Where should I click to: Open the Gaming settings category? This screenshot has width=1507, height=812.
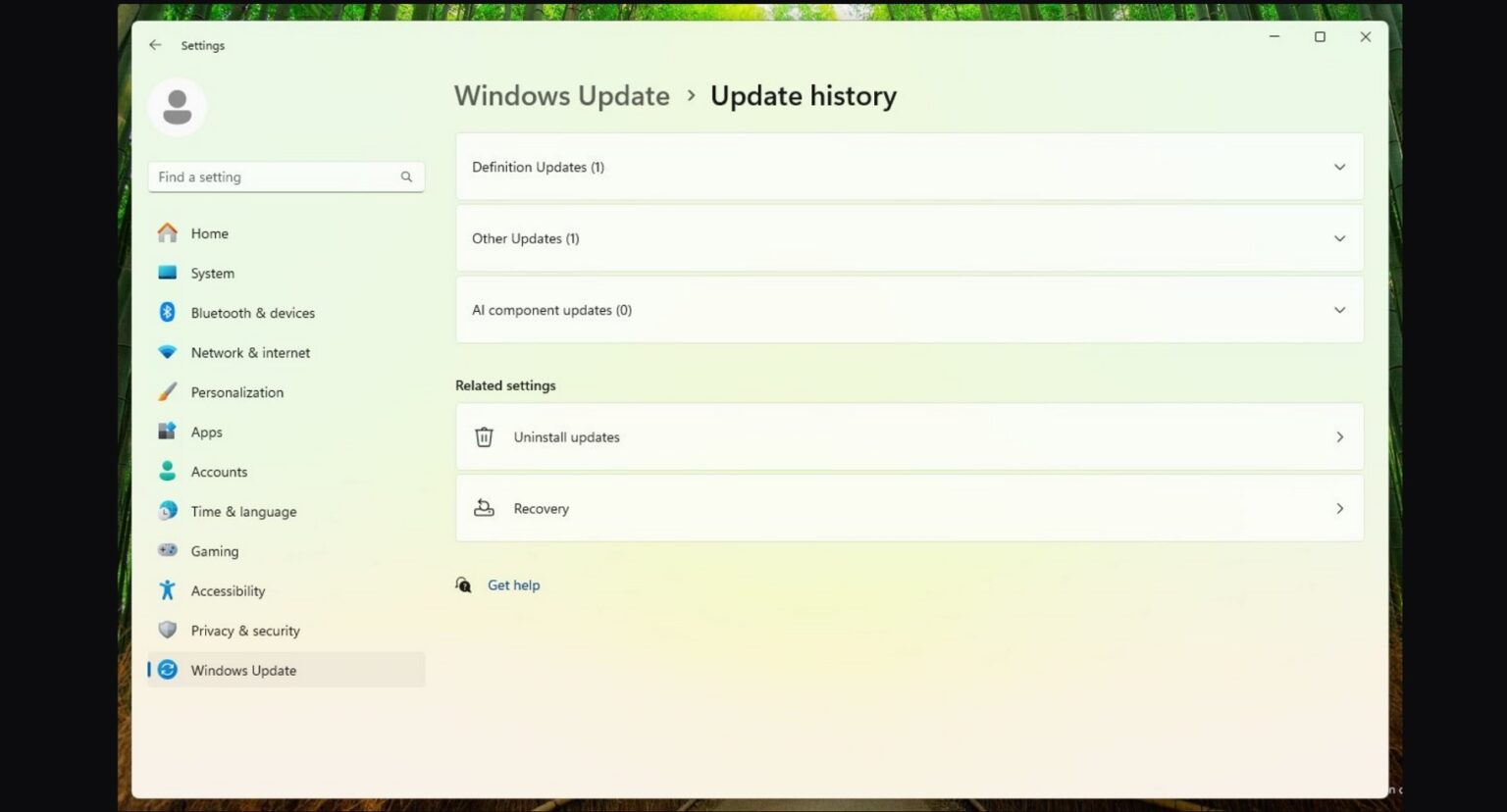214,551
